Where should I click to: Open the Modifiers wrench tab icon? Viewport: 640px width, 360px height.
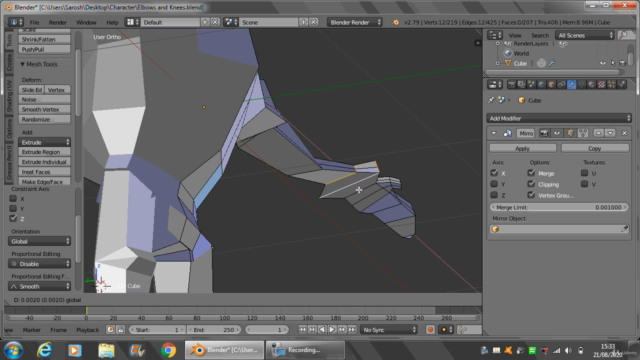click(571, 84)
